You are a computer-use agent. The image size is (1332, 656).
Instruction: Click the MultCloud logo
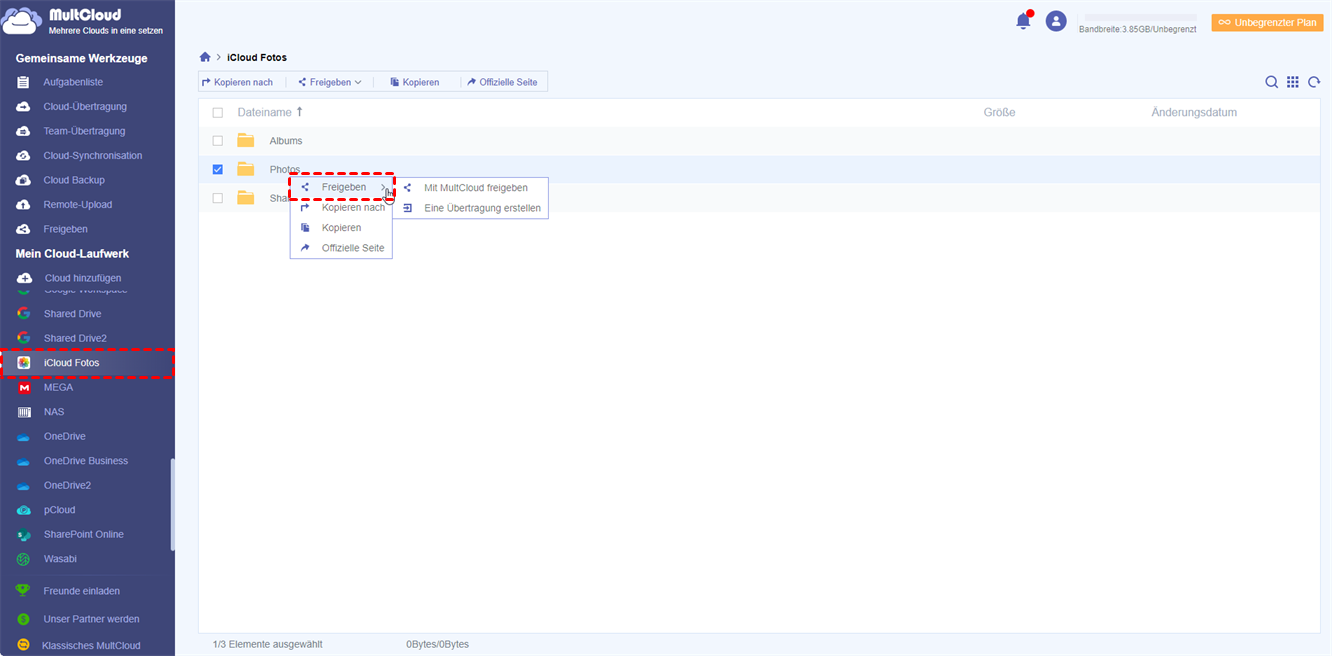click(84, 21)
